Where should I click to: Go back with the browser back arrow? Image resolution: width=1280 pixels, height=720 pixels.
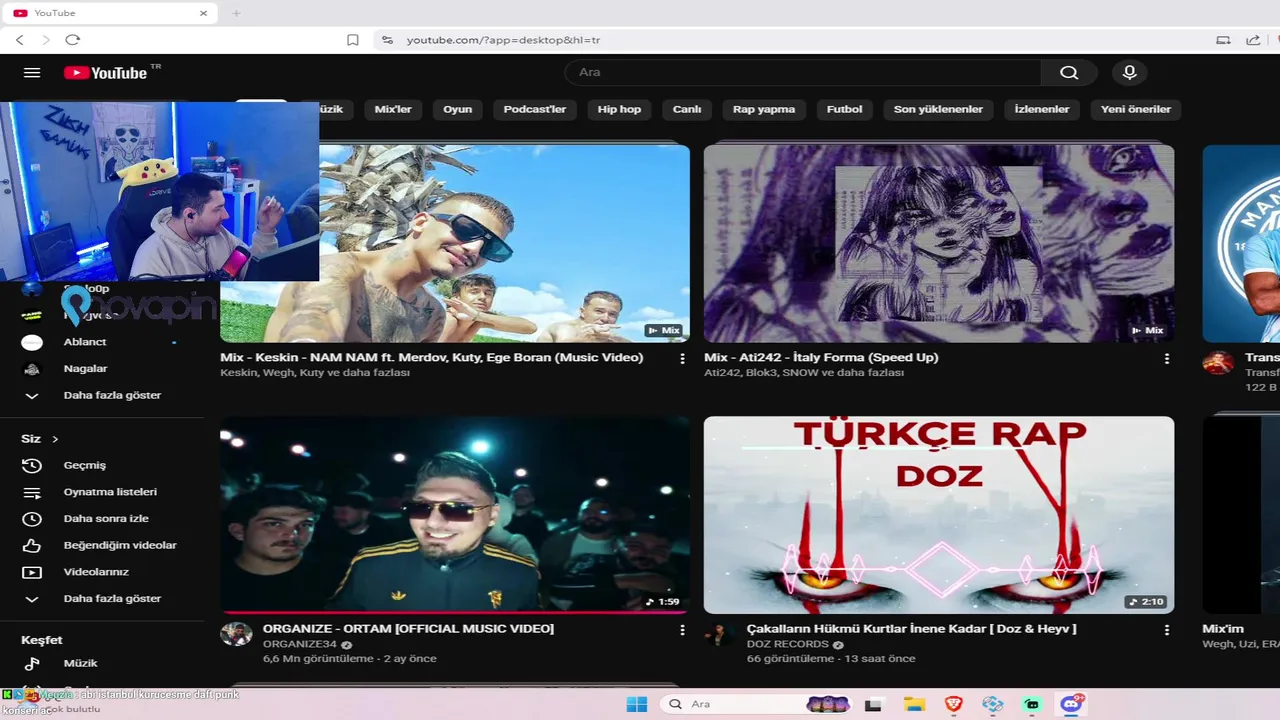(20, 40)
